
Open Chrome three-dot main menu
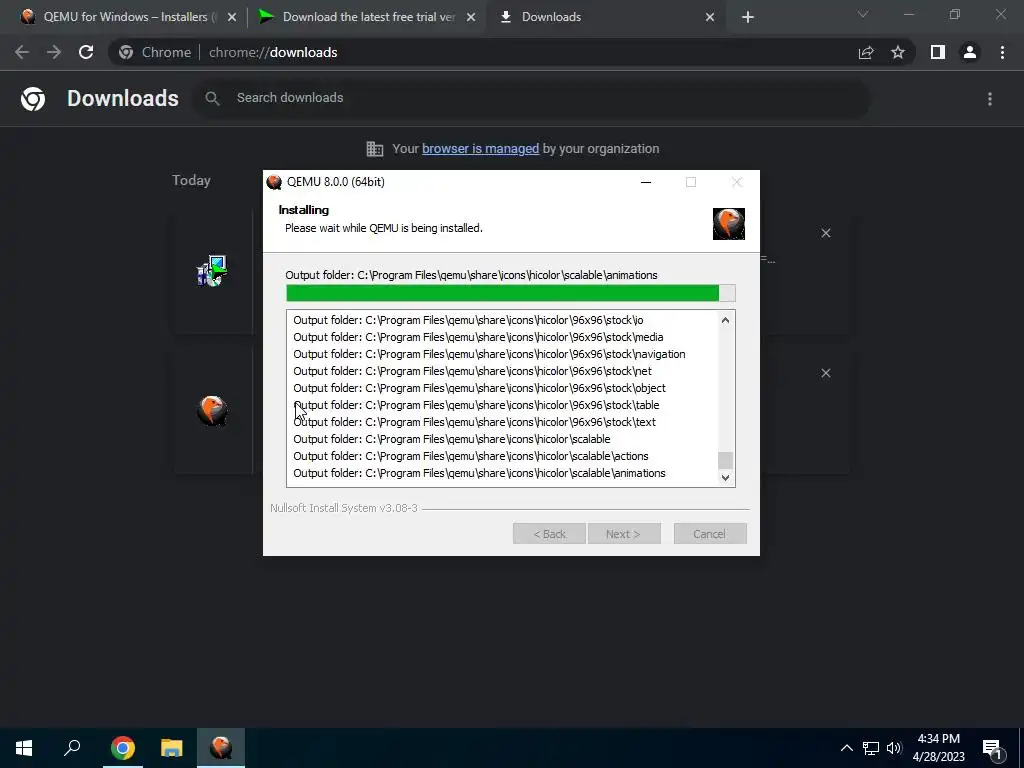1002,52
